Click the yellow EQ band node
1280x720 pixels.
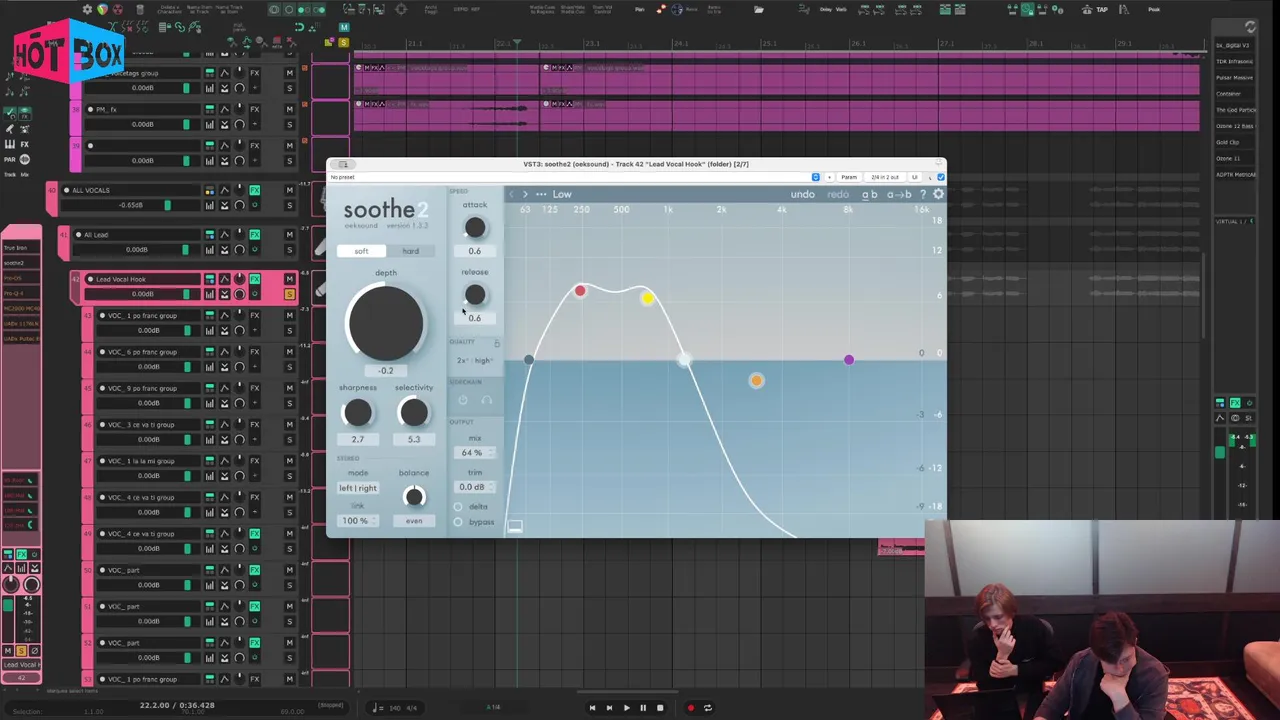647,298
